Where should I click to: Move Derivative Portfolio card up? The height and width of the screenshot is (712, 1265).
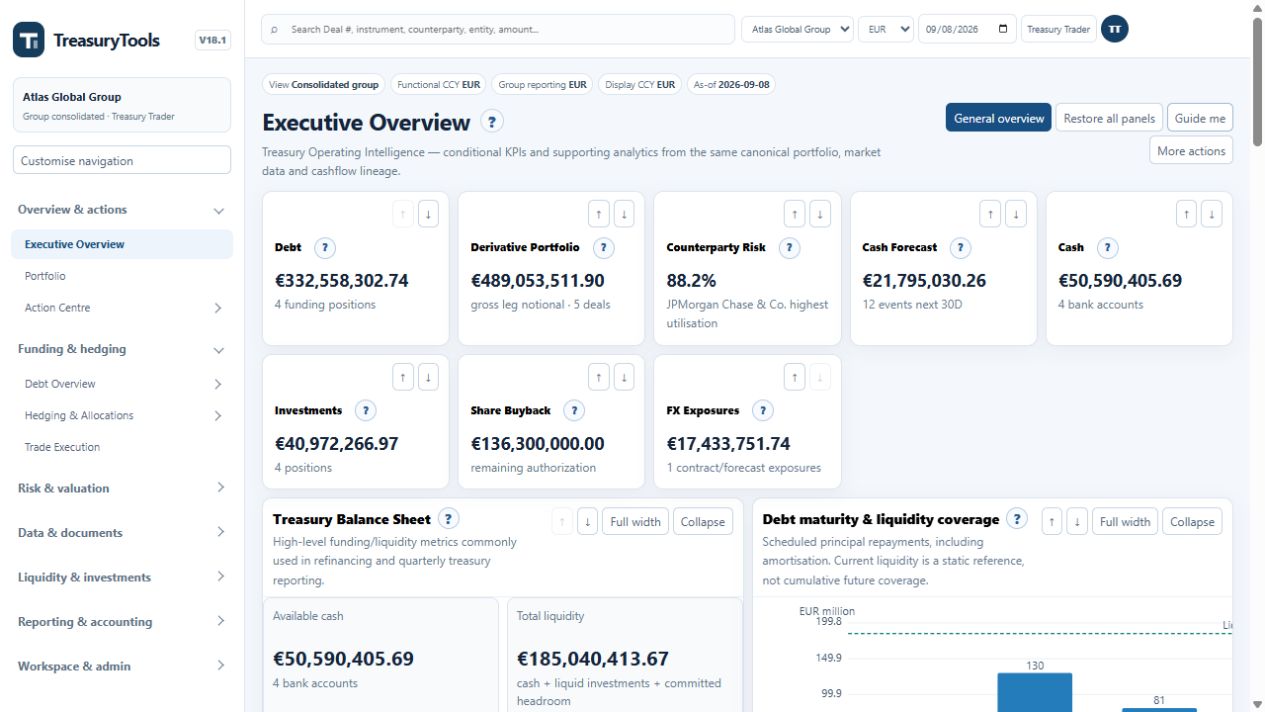tap(598, 213)
